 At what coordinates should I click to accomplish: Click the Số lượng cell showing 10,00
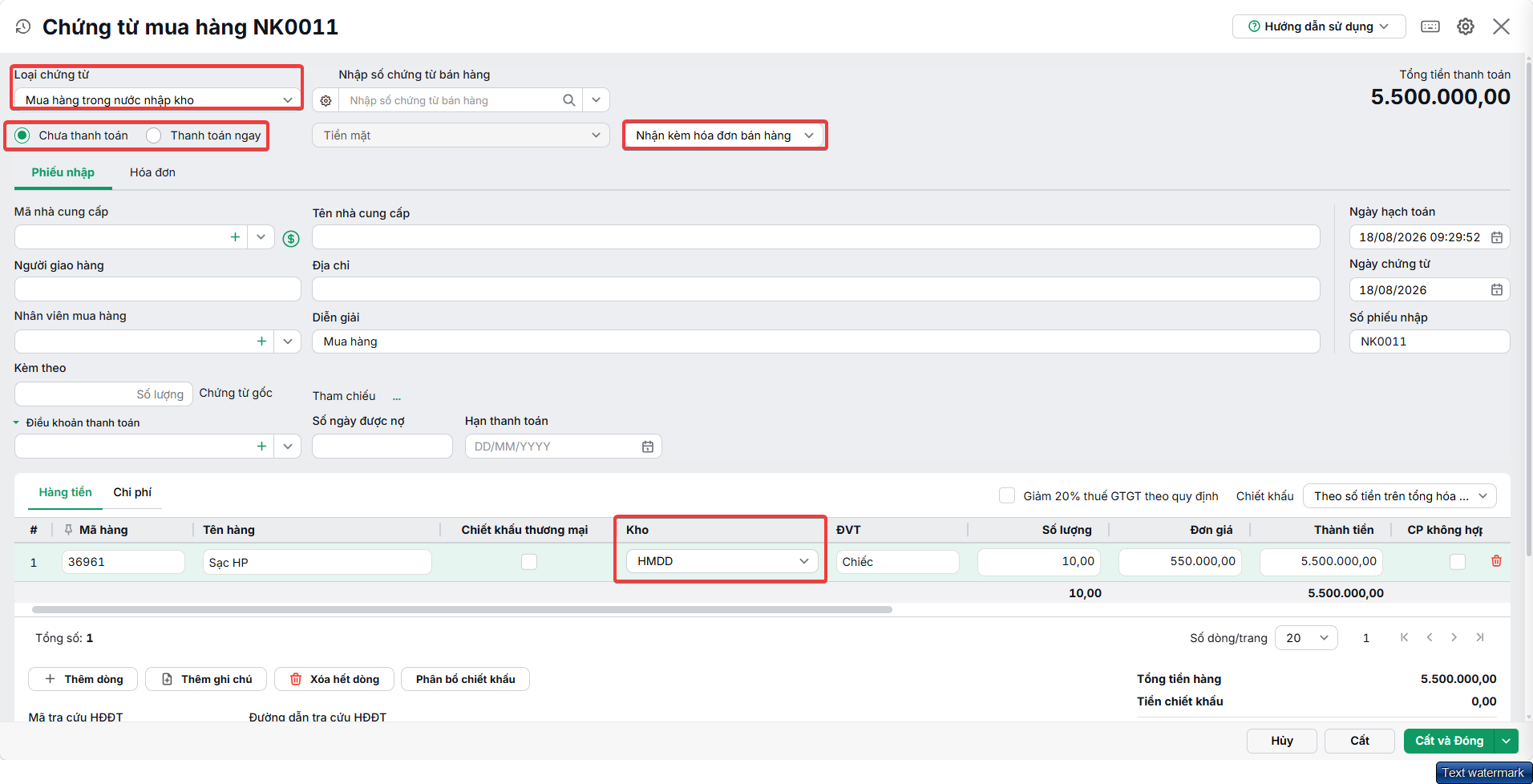[1039, 562]
